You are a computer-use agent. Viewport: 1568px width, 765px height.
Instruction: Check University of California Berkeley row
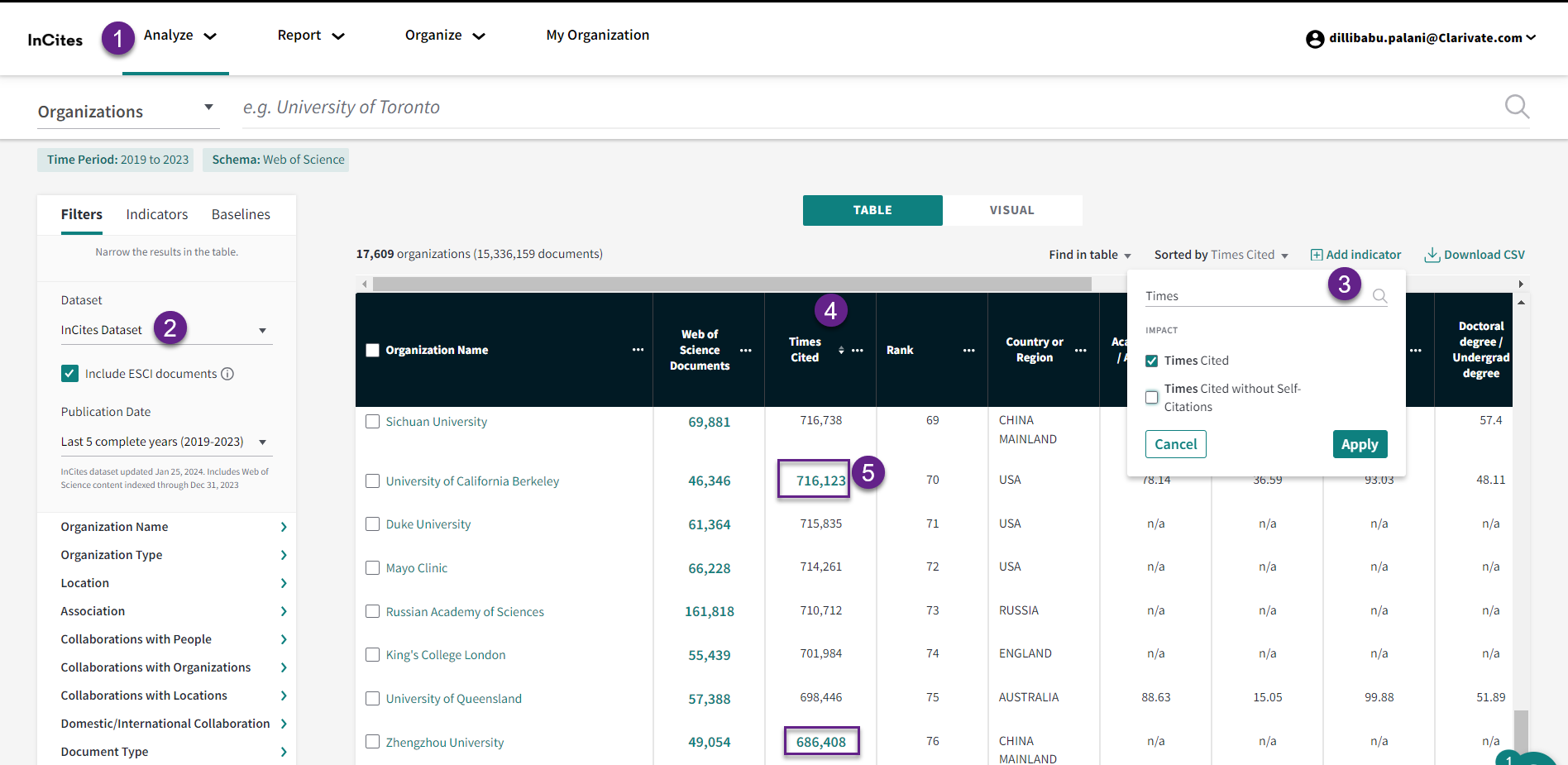(x=373, y=481)
